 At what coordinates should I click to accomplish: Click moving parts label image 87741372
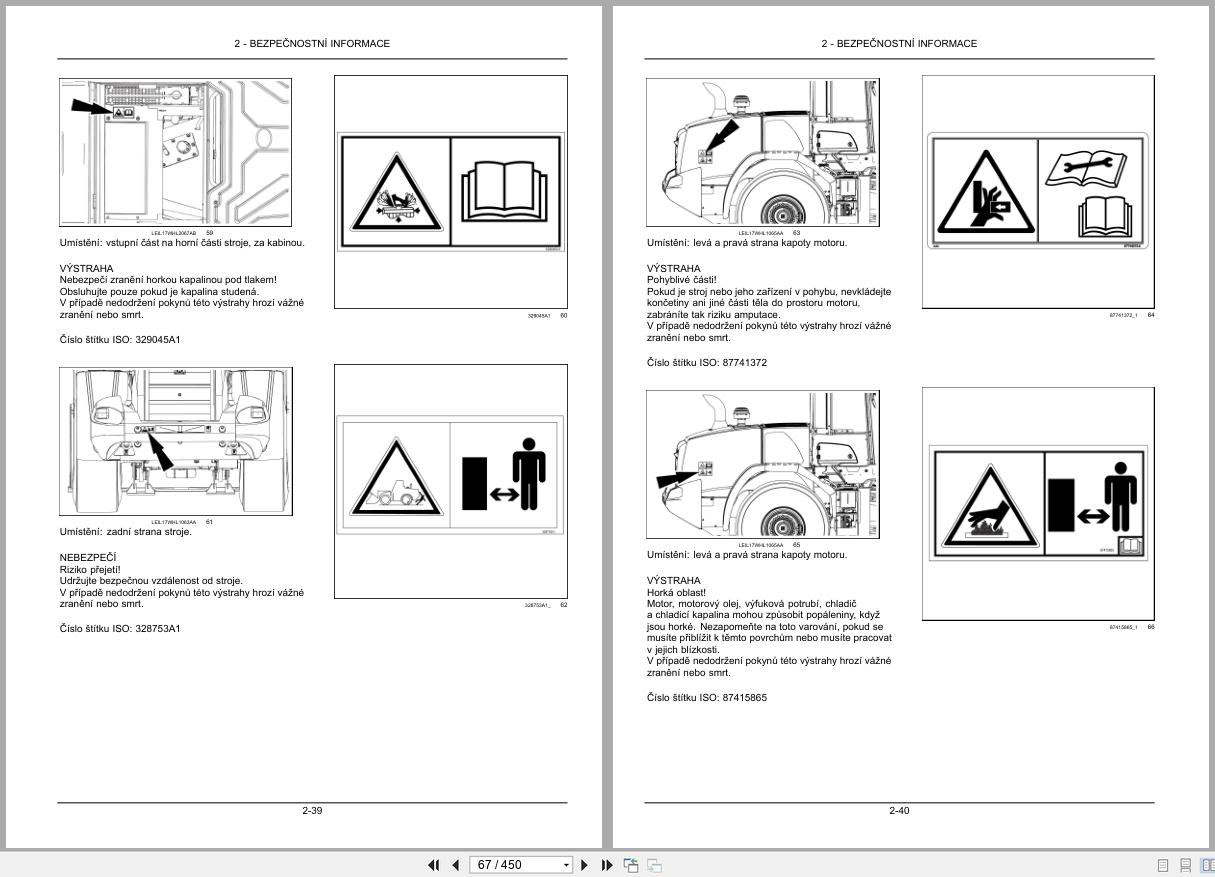coord(1038,189)
